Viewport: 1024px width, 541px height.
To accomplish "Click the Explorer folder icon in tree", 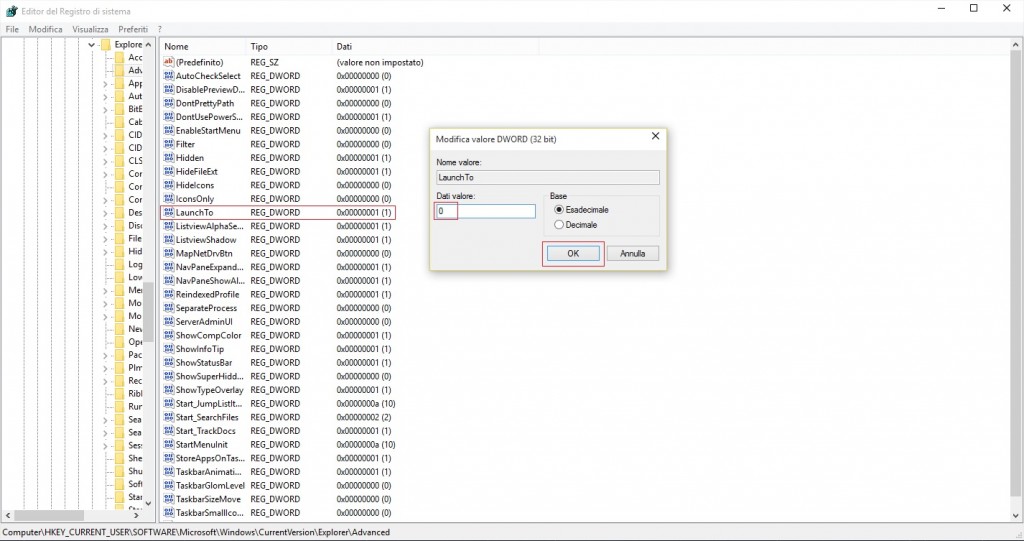I will (x=105, y=45).
